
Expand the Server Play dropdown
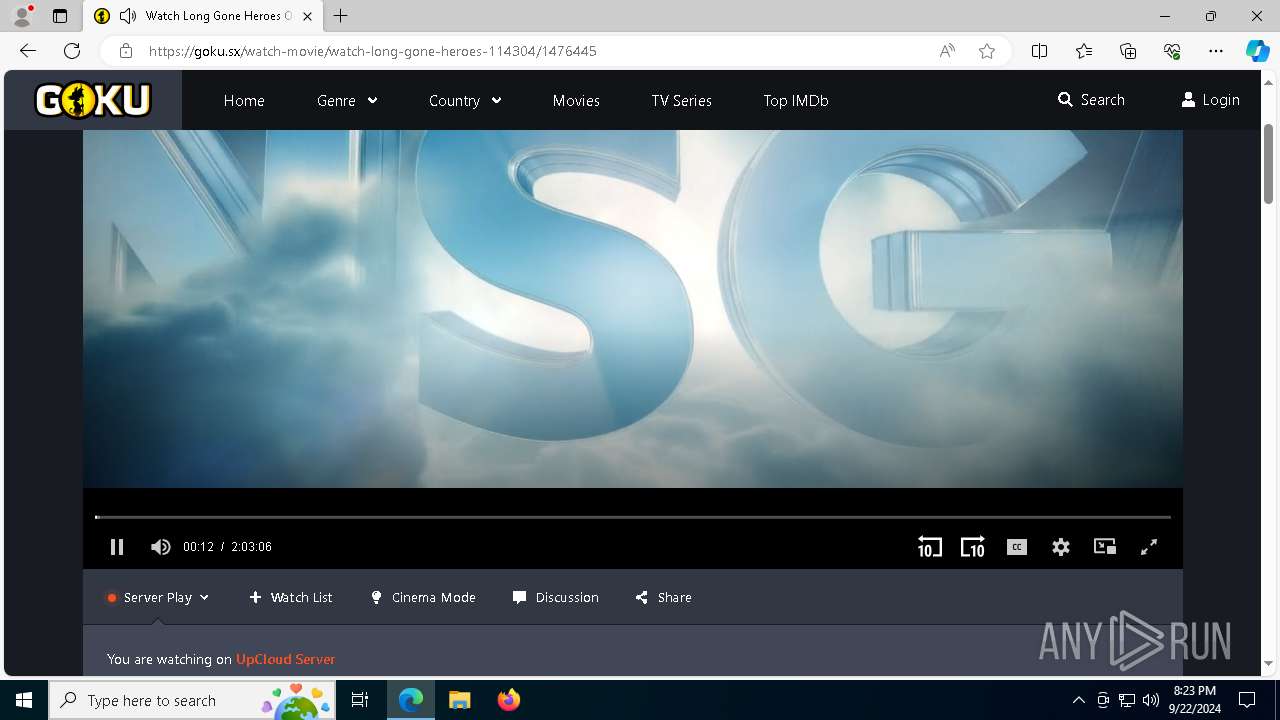point(158,597)
